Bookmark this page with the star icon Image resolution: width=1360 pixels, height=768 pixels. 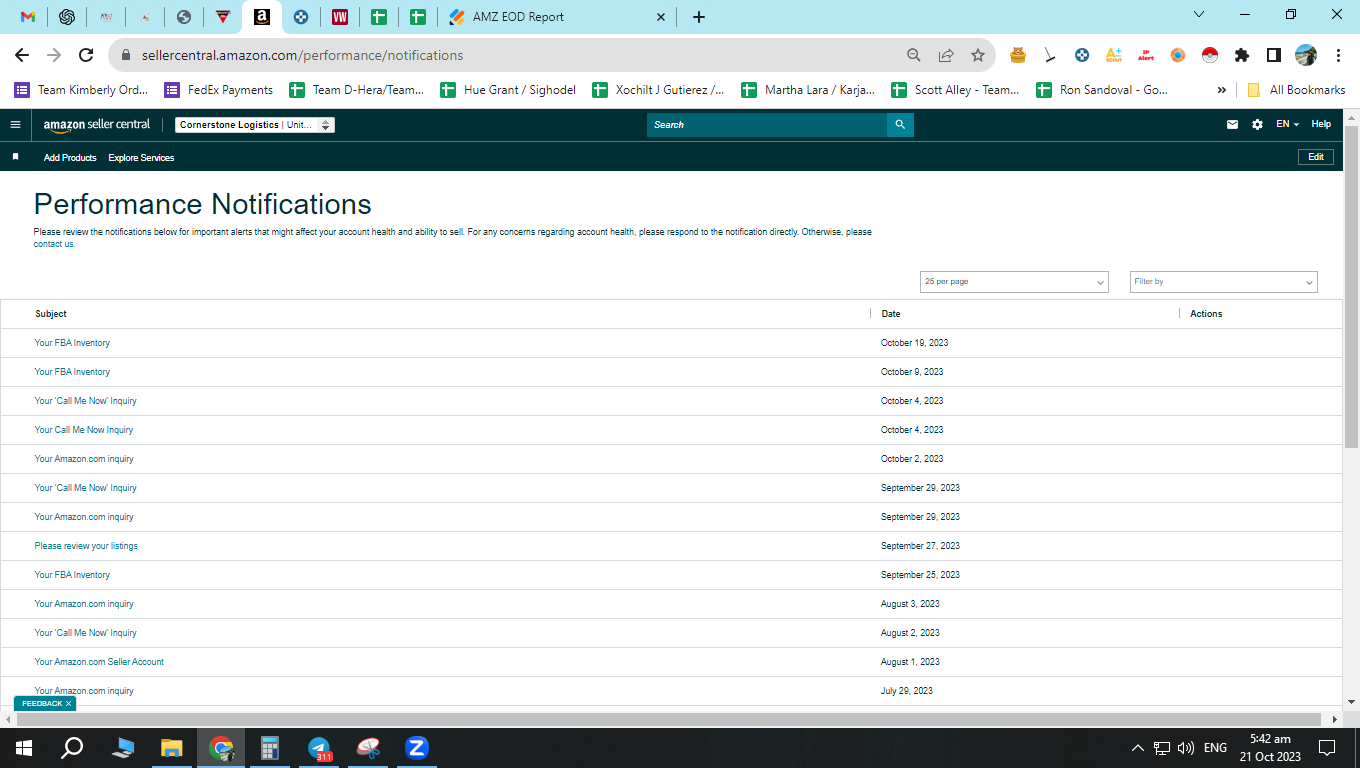click(978, 55)
